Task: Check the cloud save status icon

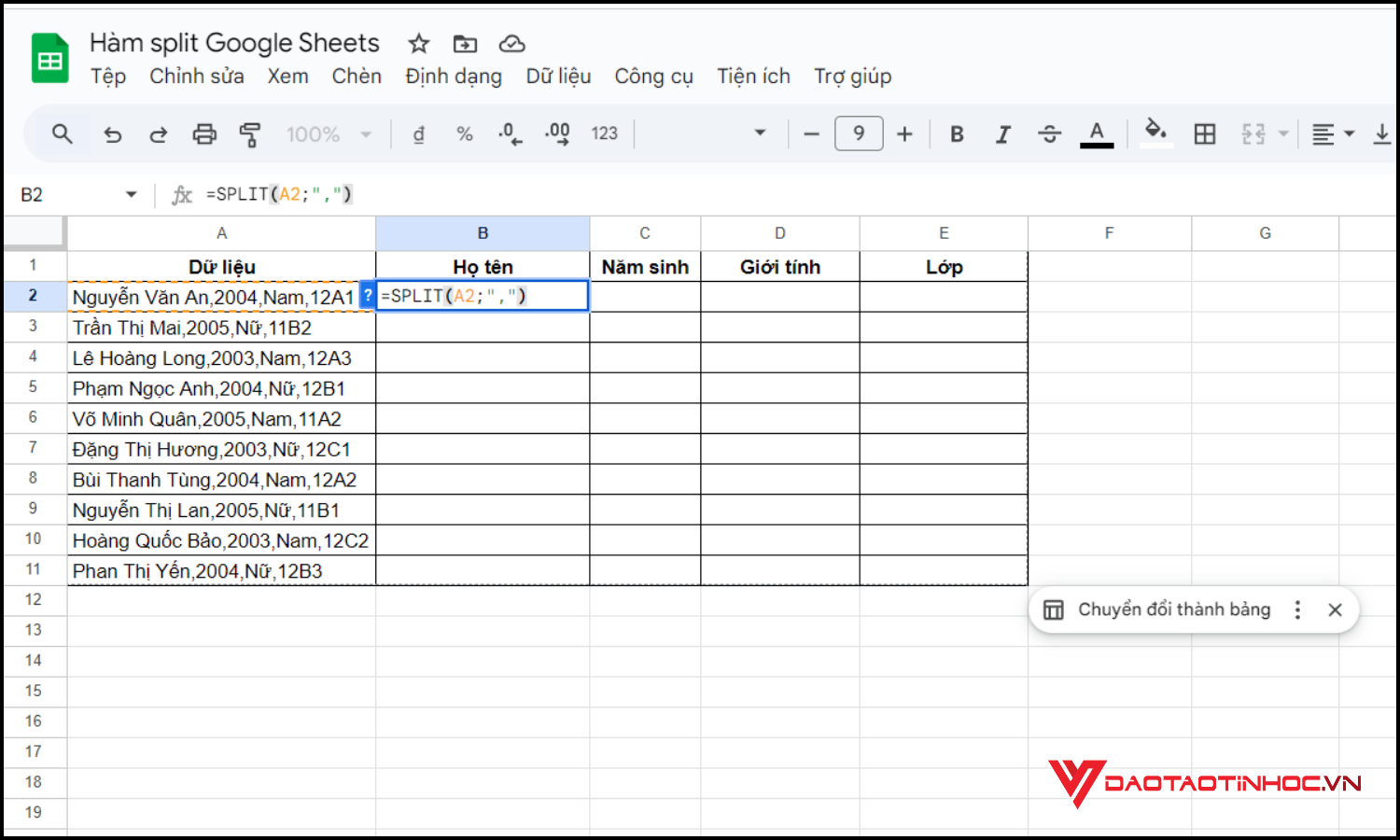Action: 512,43
